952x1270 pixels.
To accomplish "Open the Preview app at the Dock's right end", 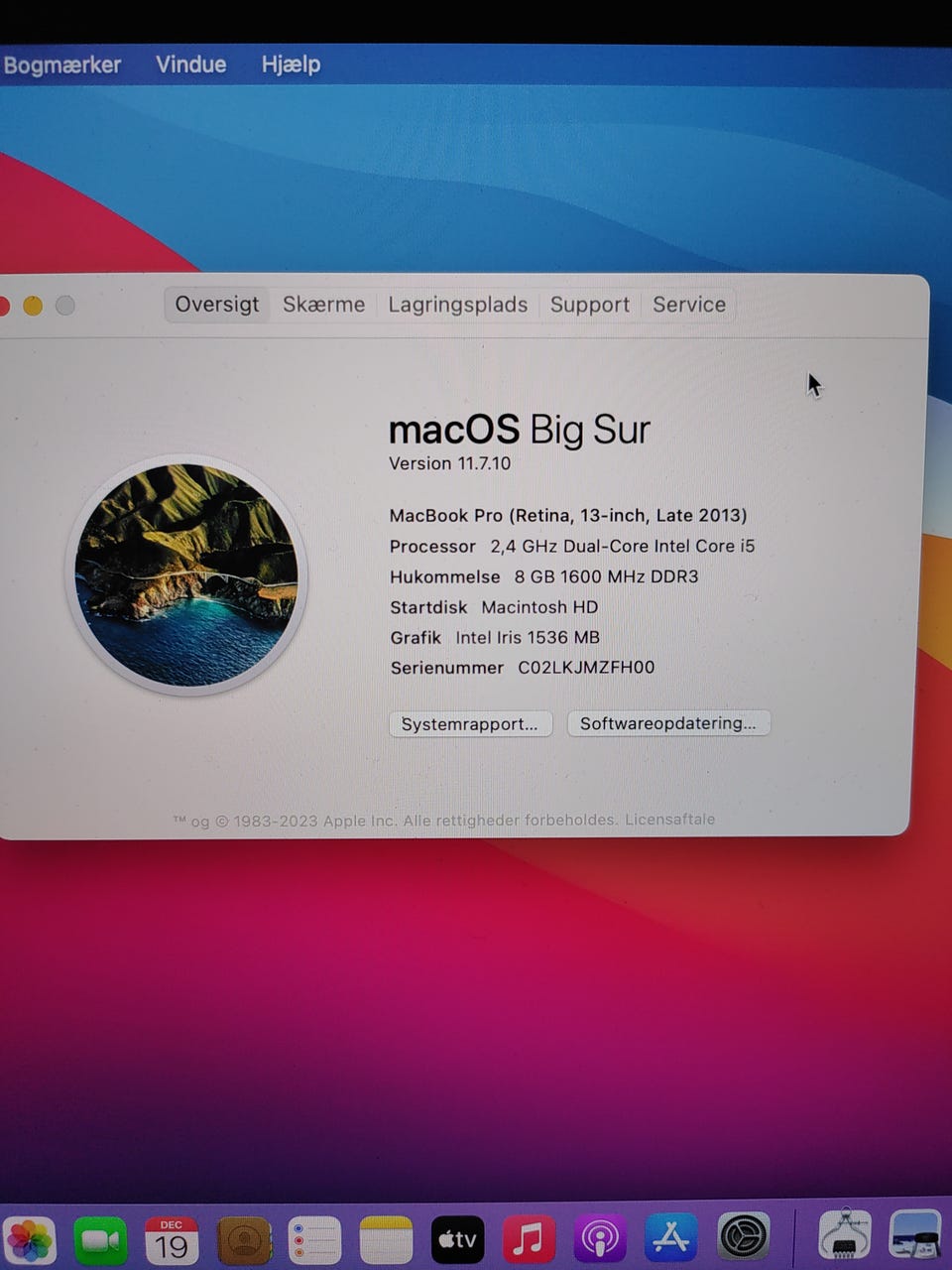I will tap(914, 1235).
